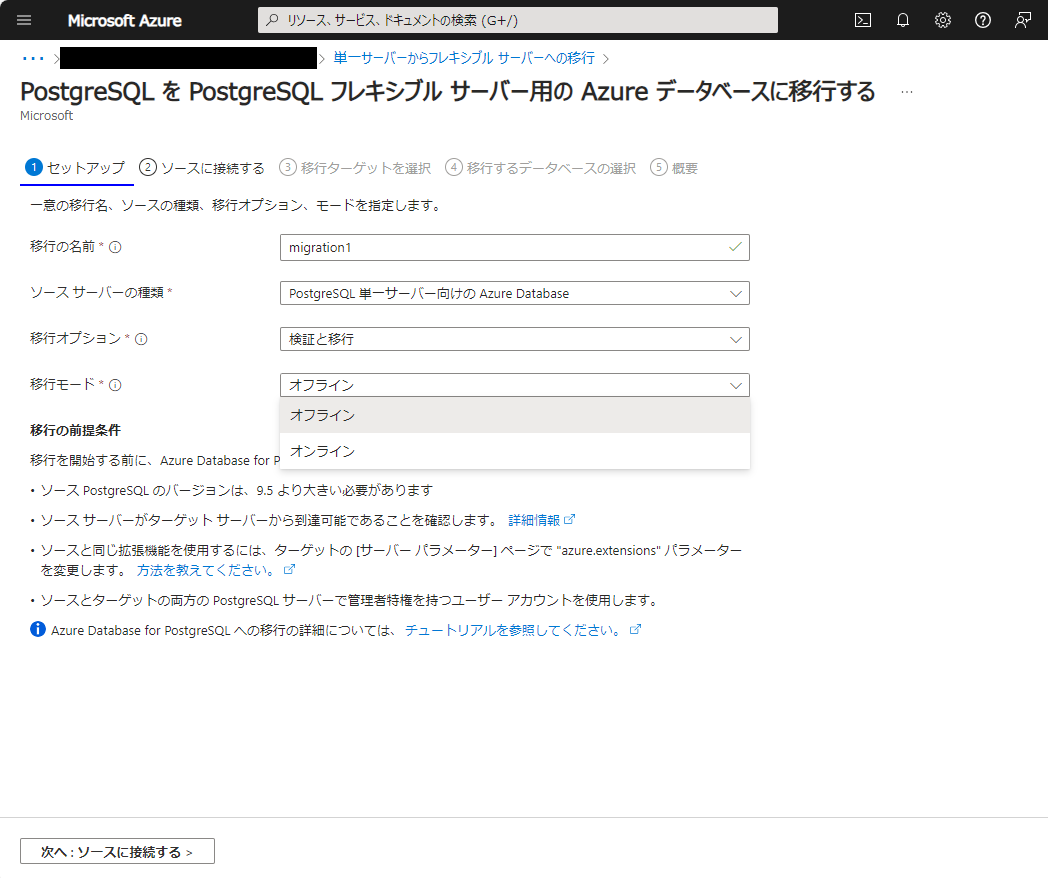
Task: Go to 概要 step tab
Action: click(674, 168)
